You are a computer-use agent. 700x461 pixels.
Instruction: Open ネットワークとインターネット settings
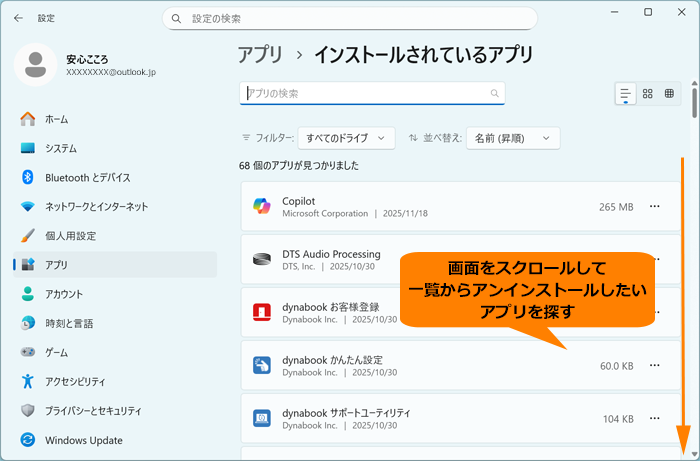click(x=115, y=207)
